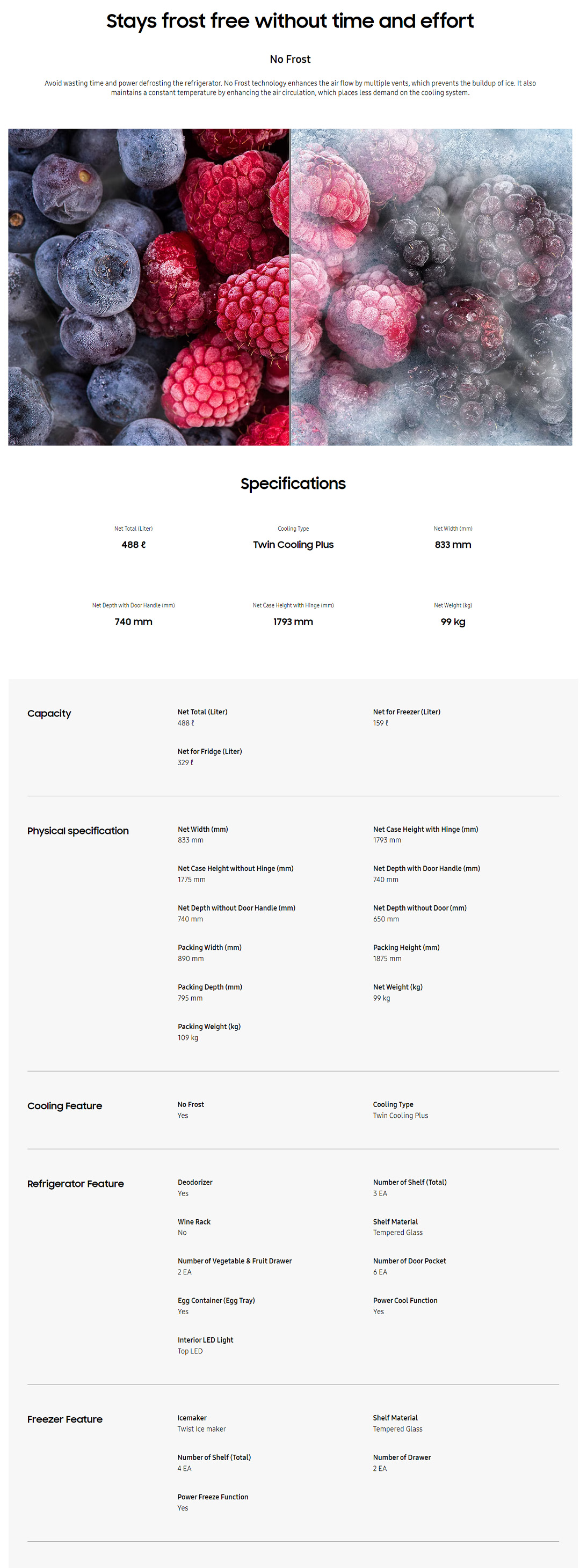Click the Refrigerator Feature section title

point(76,1184)
